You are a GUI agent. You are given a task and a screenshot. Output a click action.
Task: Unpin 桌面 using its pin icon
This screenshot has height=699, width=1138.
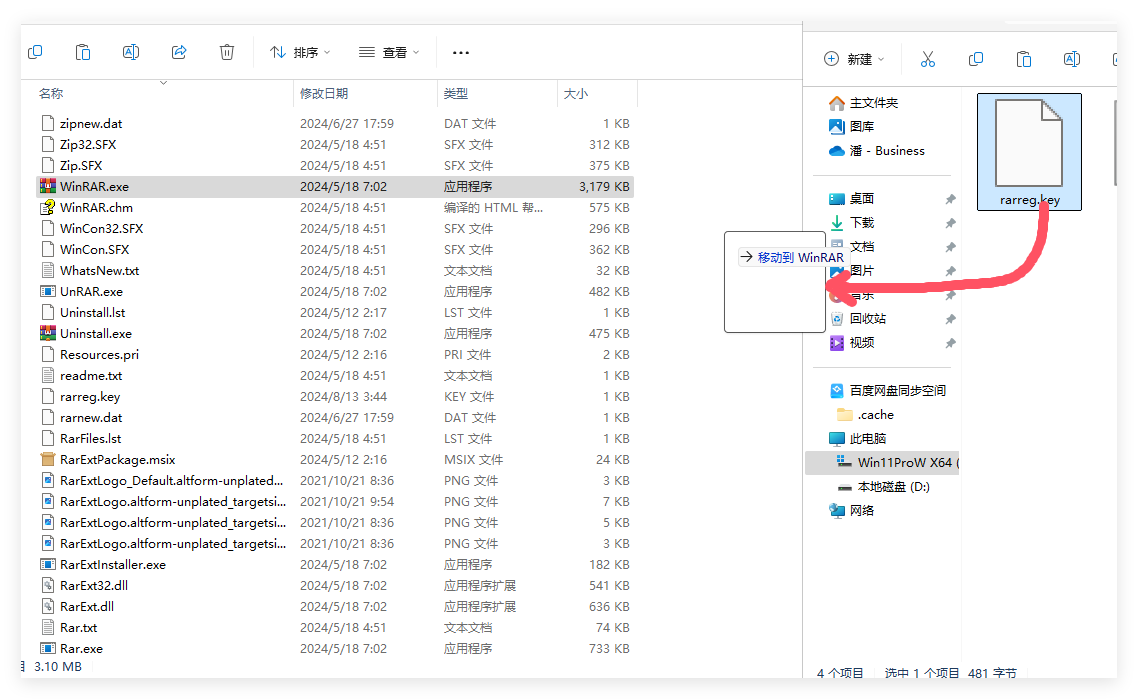(950, 199)
